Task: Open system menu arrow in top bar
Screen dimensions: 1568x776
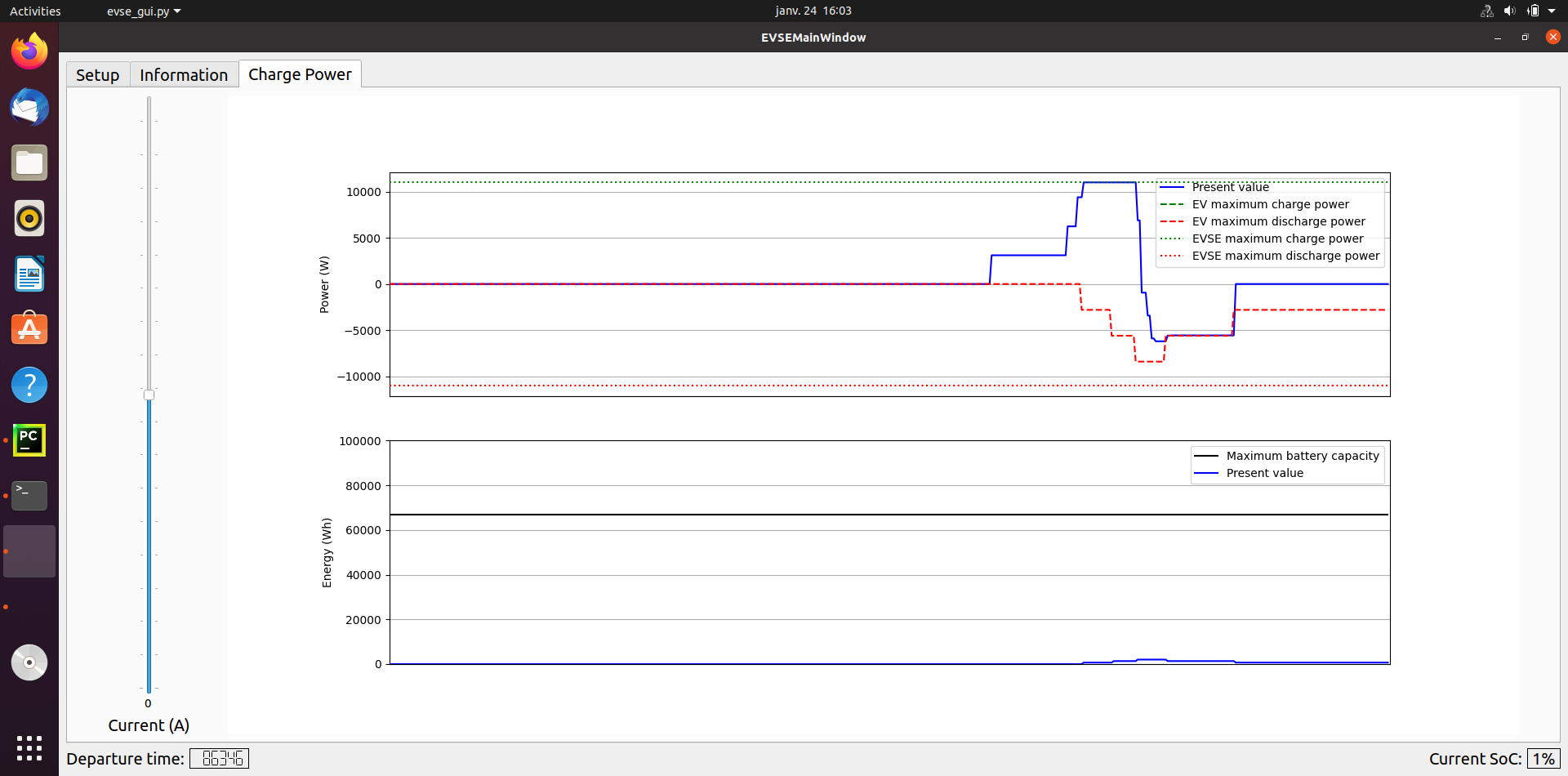Action: coord(1552,11)
